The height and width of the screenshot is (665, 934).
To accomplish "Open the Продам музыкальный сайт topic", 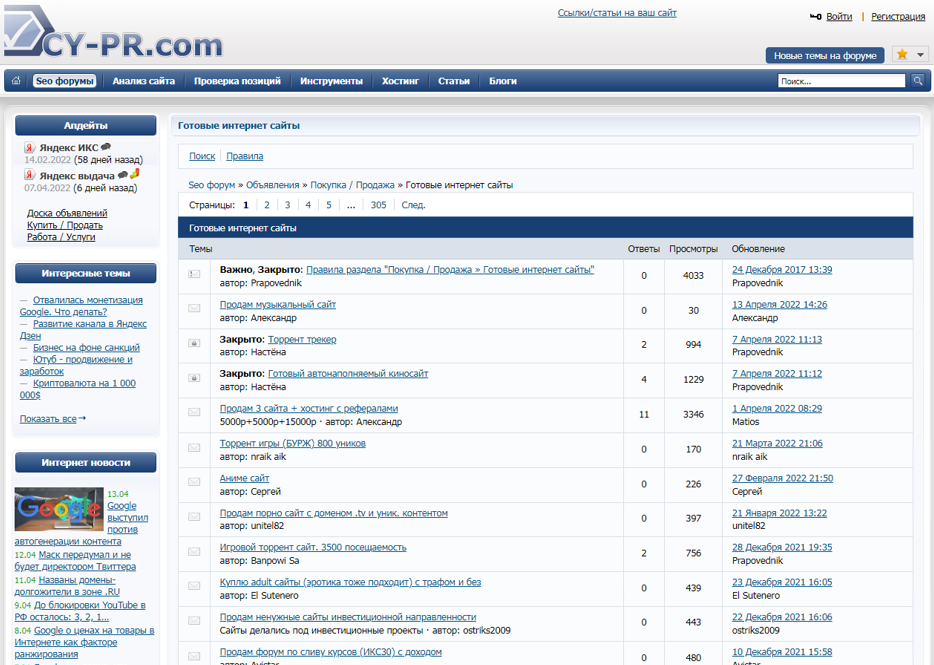I will pyautogui.click(x=278, y=304).
